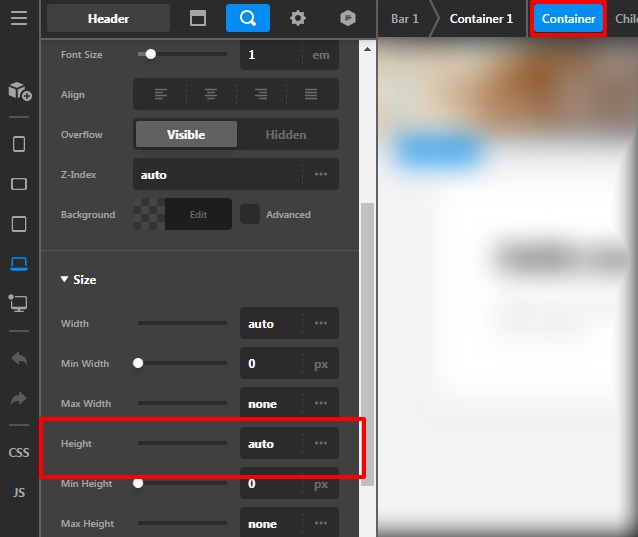Select the left text align icon
Screen dimensions: 638x537
pyautogui.click(x=160, y=95)
